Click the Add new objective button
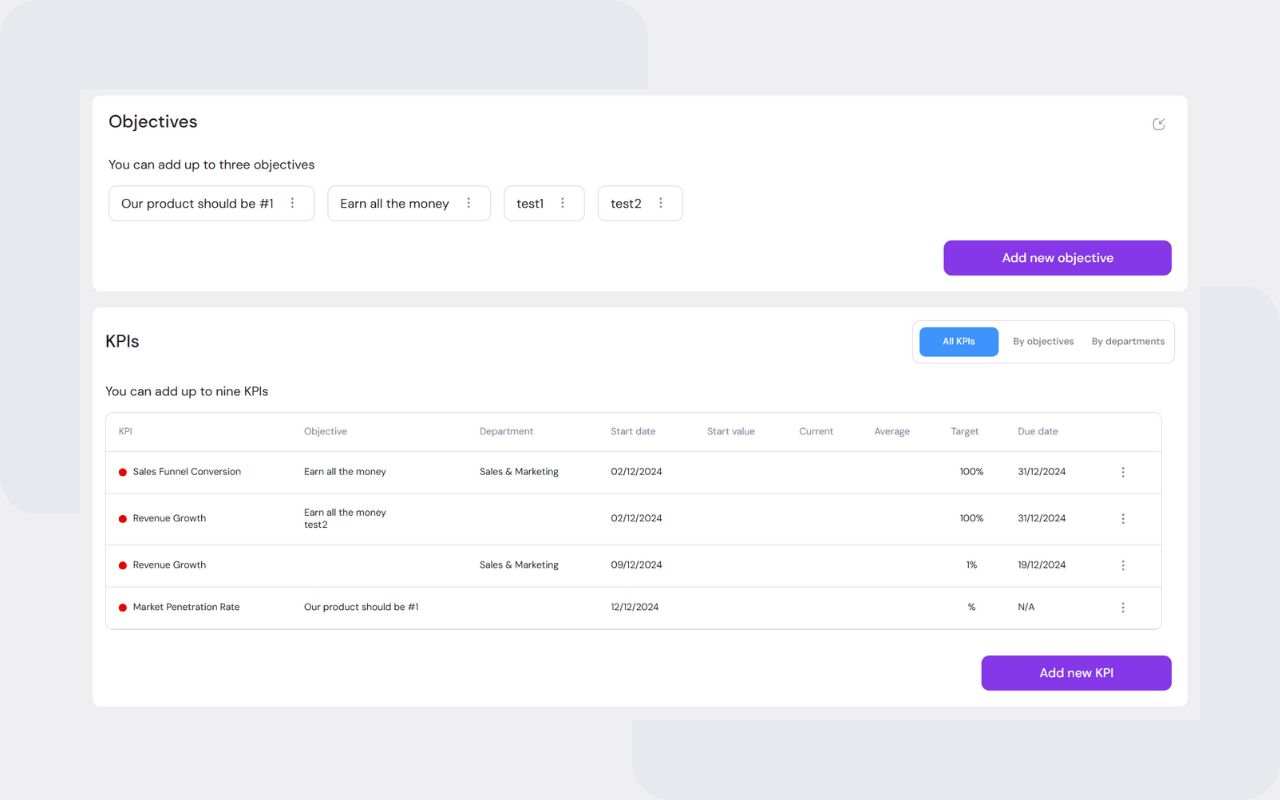This screenshot has width=1280, height=800. [1057, 258]
